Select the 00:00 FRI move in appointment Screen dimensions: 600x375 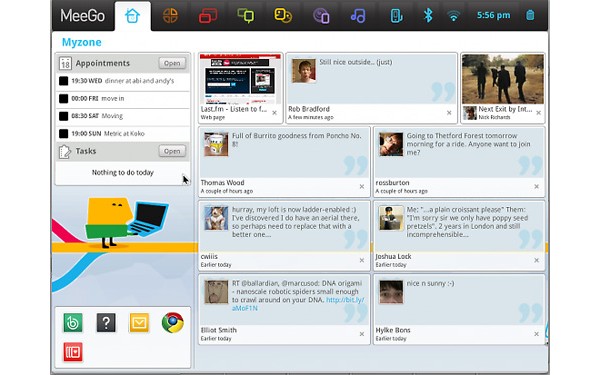(x=122, y=99)
